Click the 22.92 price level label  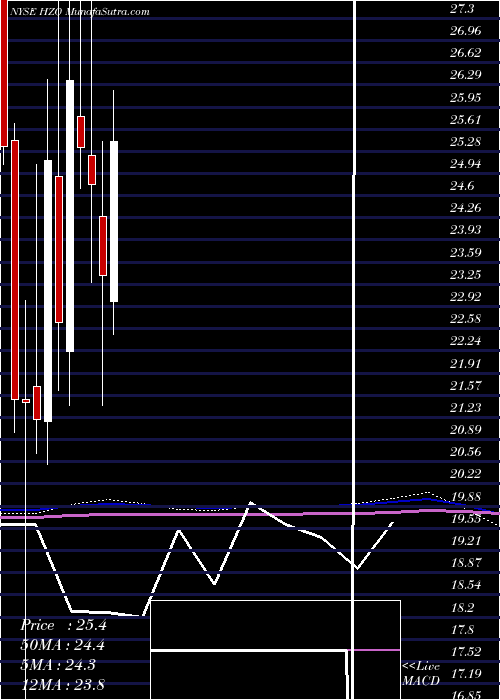click(x=466, y=297)
